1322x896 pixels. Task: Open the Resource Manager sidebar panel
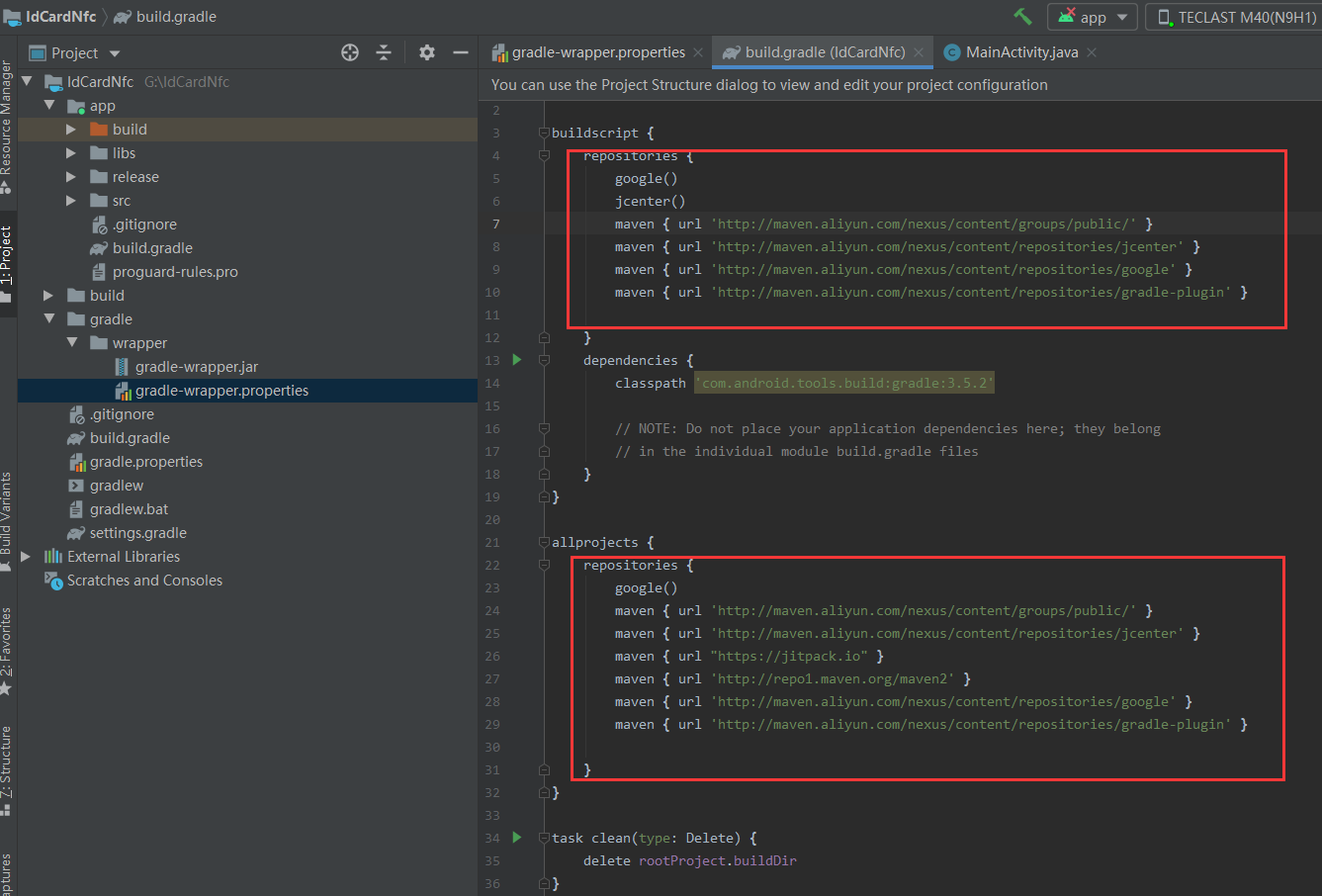pos(8,119)
